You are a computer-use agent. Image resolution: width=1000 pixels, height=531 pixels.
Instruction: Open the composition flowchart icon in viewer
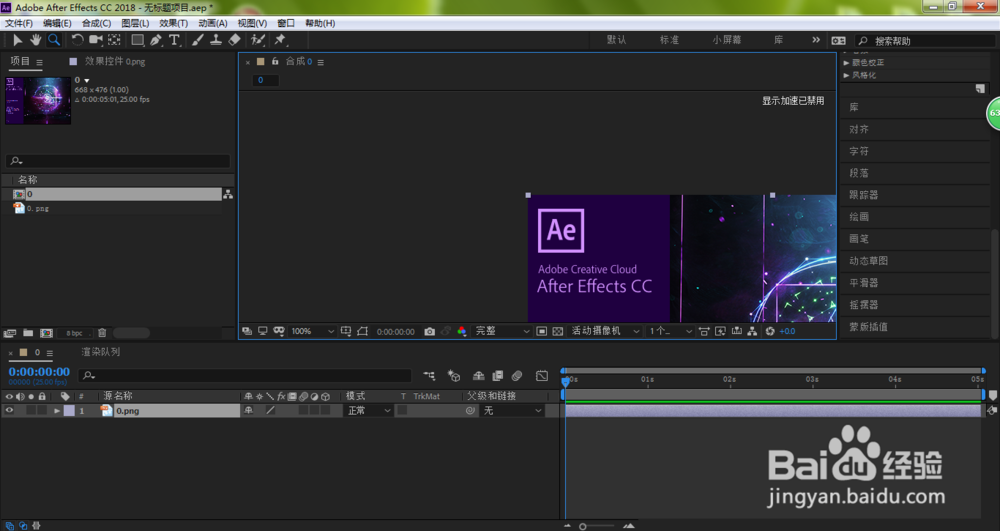point(753,331)
